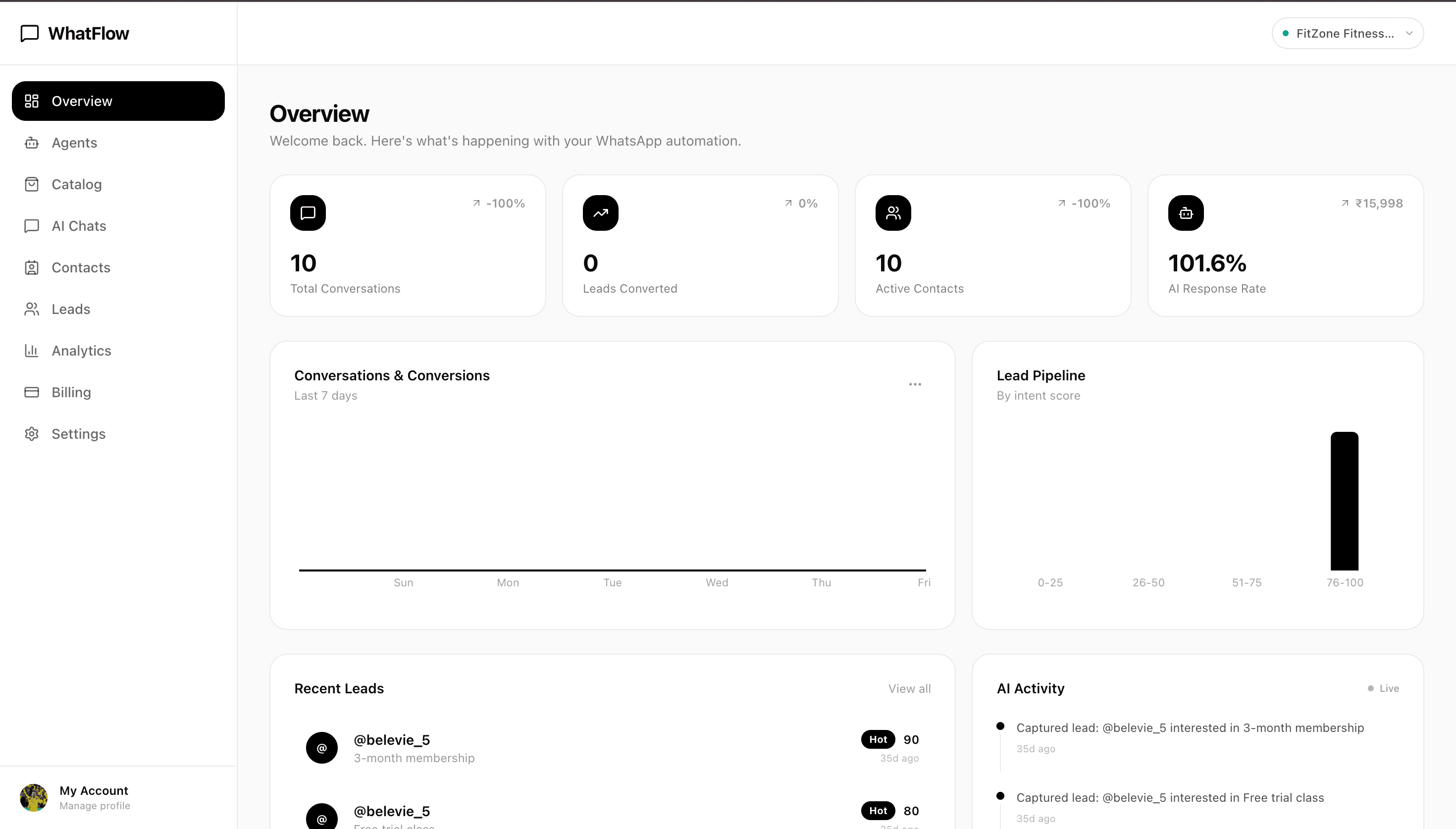Click the Sun axis label in chart
The height and width of the screenshot is (829, 1456).
pos(403,582)
